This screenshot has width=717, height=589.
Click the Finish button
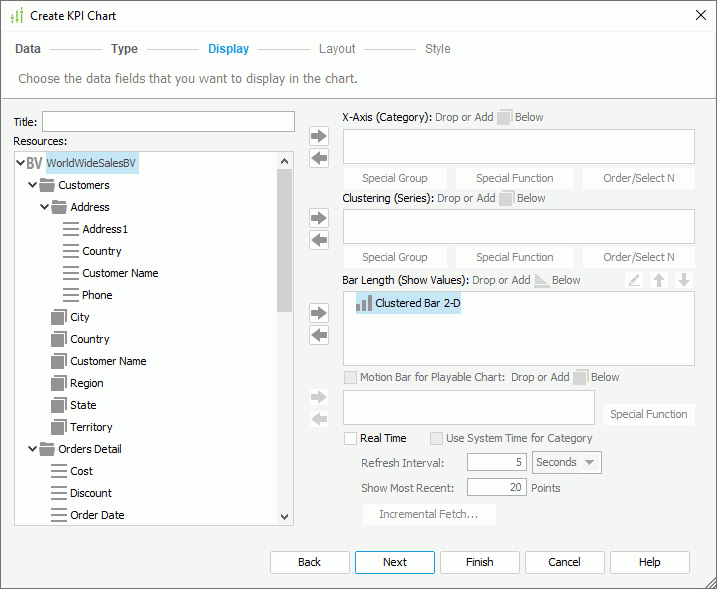point(480,562)
